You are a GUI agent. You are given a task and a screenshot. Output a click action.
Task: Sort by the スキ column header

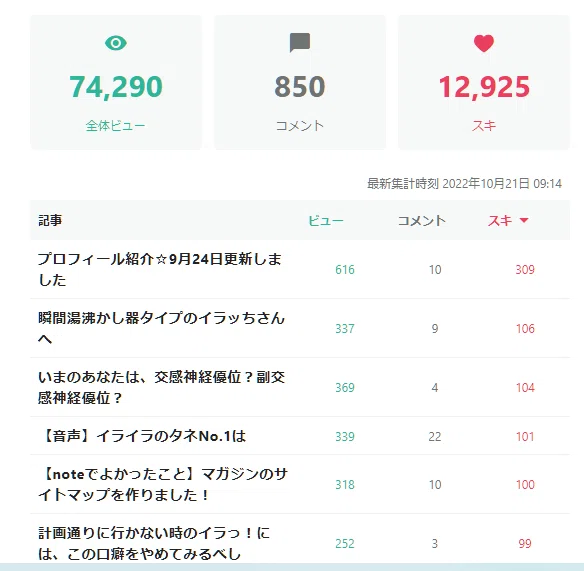click(500, 221)
